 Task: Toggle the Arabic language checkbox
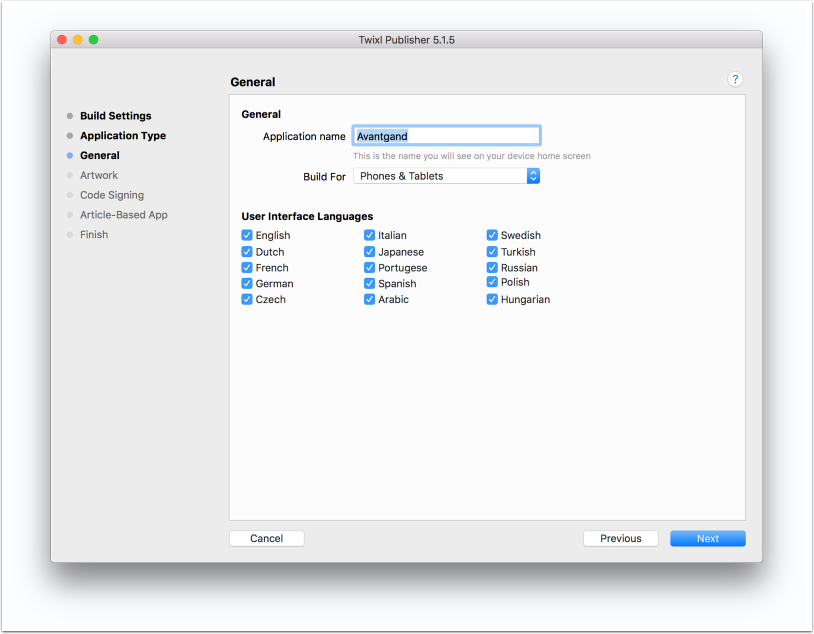tap(370, 300)
